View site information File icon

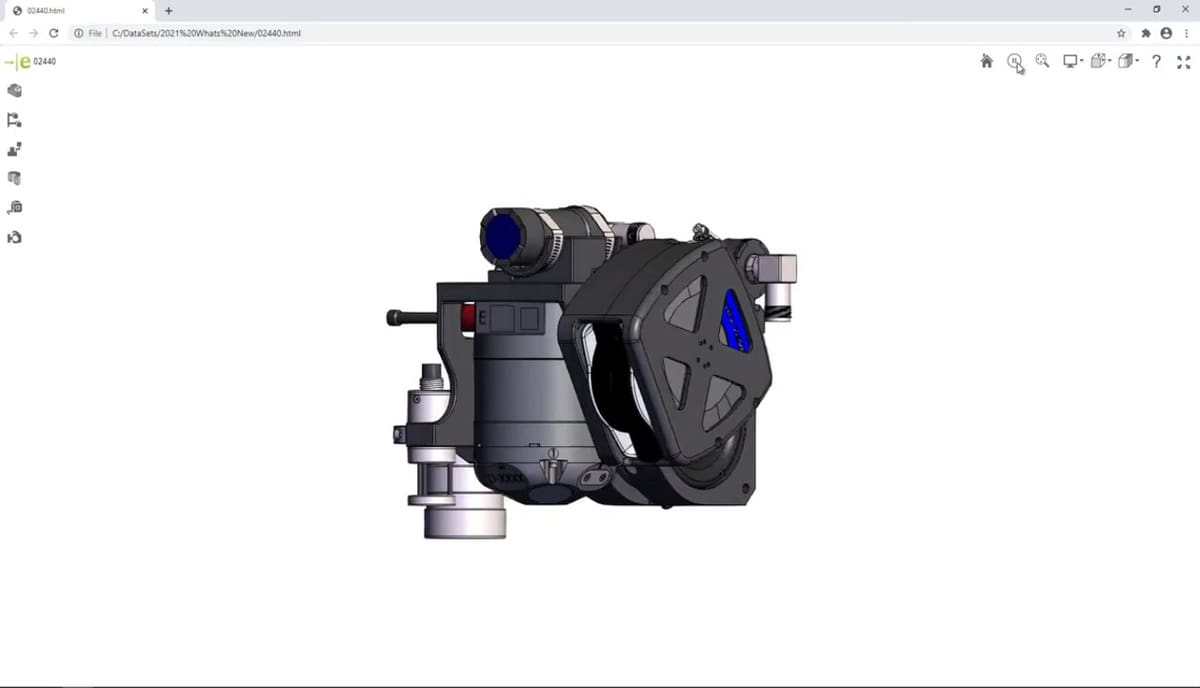(x=88, y=33)
